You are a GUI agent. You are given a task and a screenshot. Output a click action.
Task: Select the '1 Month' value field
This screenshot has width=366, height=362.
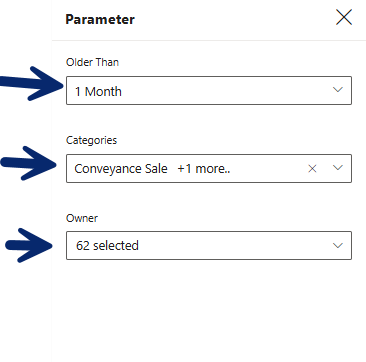(209, 90)
